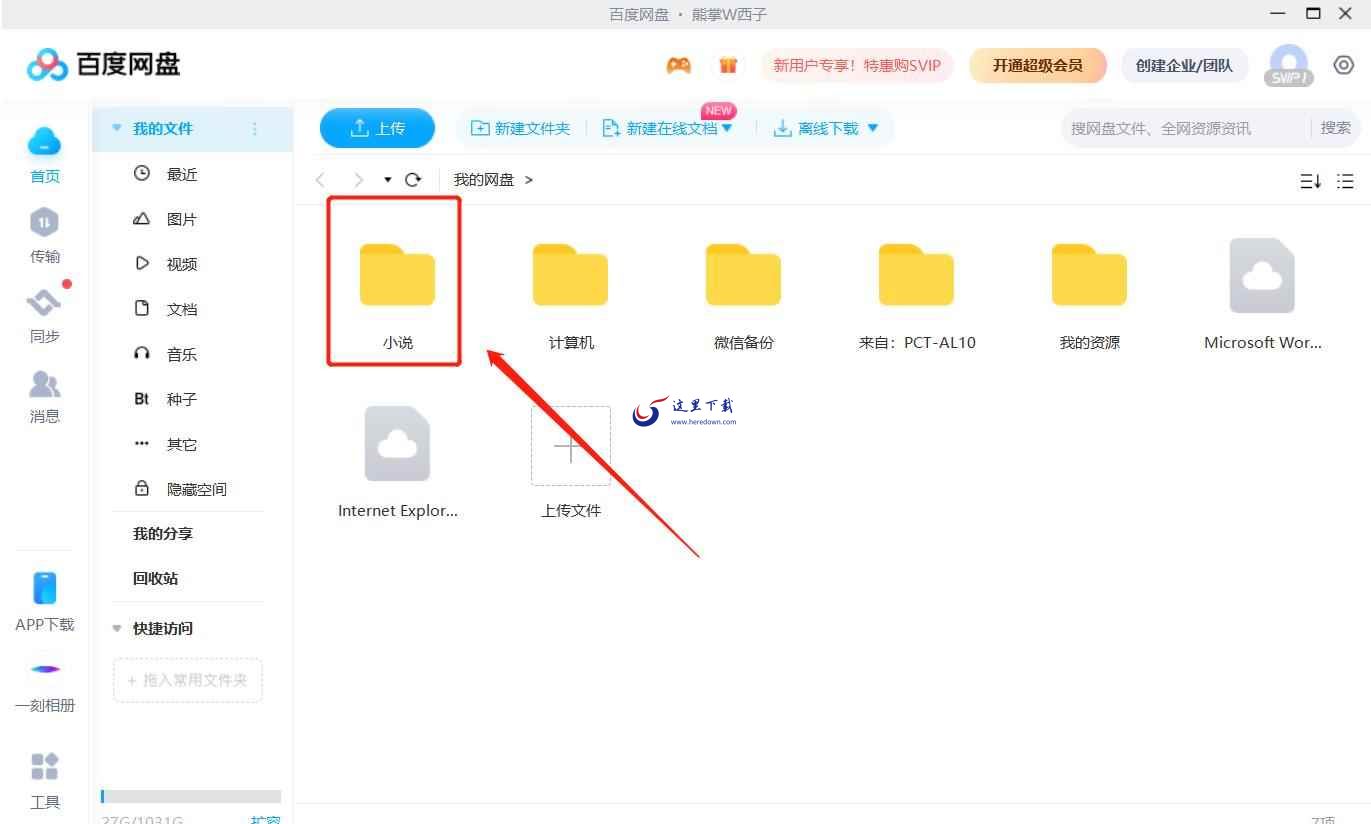The height and width of the screenshot is (824, 1371).
Task: Open 一刻相册 album shortcut
Action: (45, 687)
